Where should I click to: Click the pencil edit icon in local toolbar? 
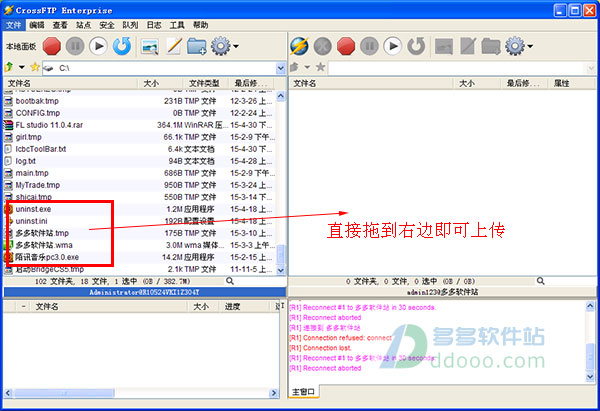tap(174, 46)
